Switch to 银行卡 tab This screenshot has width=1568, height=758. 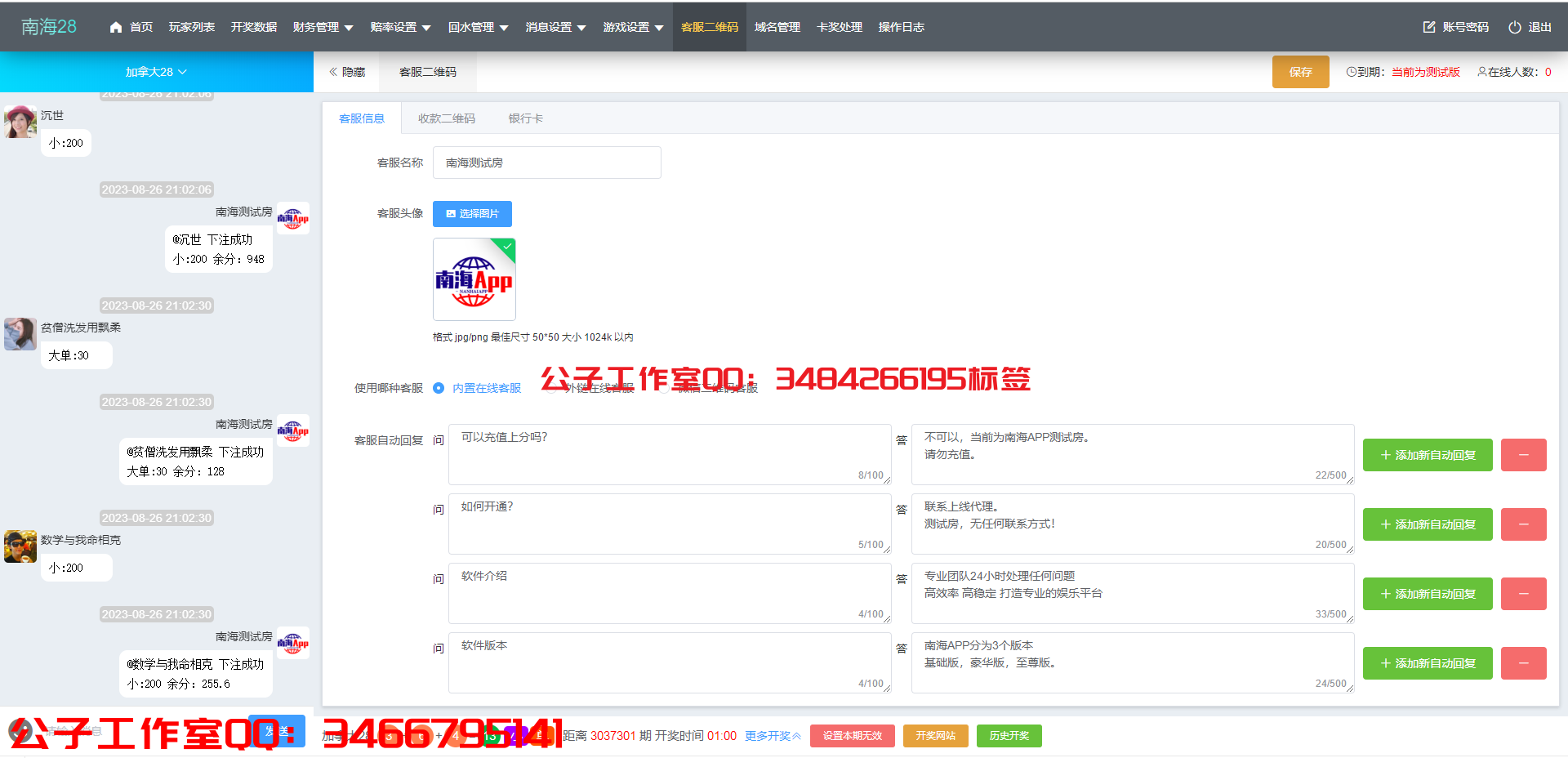click(526, 118)
